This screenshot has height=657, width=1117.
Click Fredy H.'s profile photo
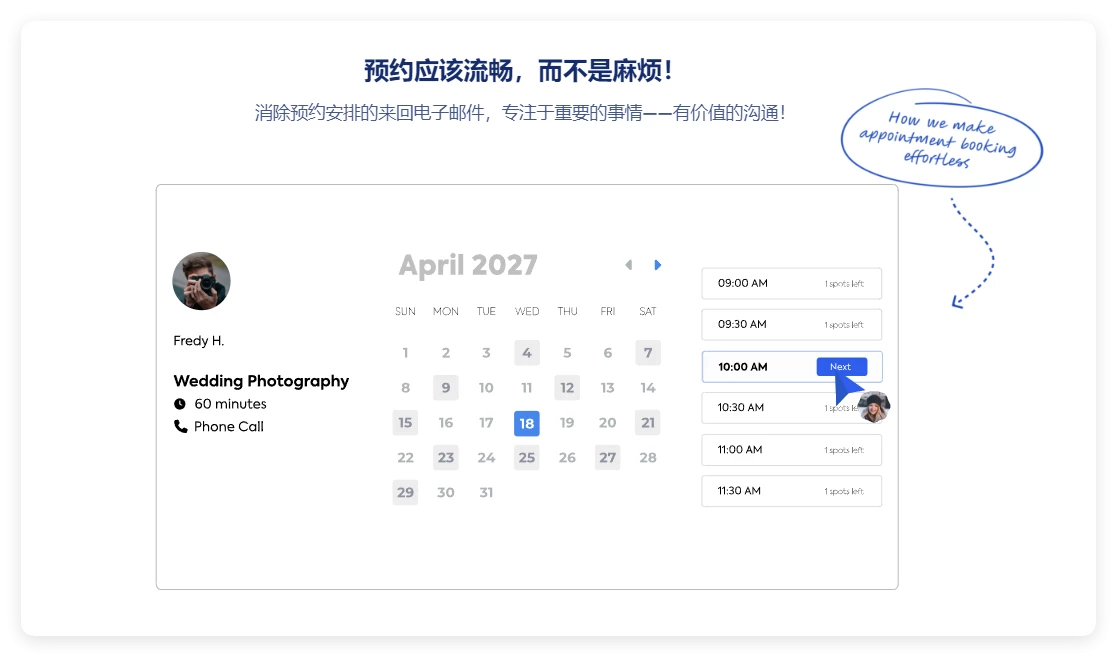click(201, 281)
